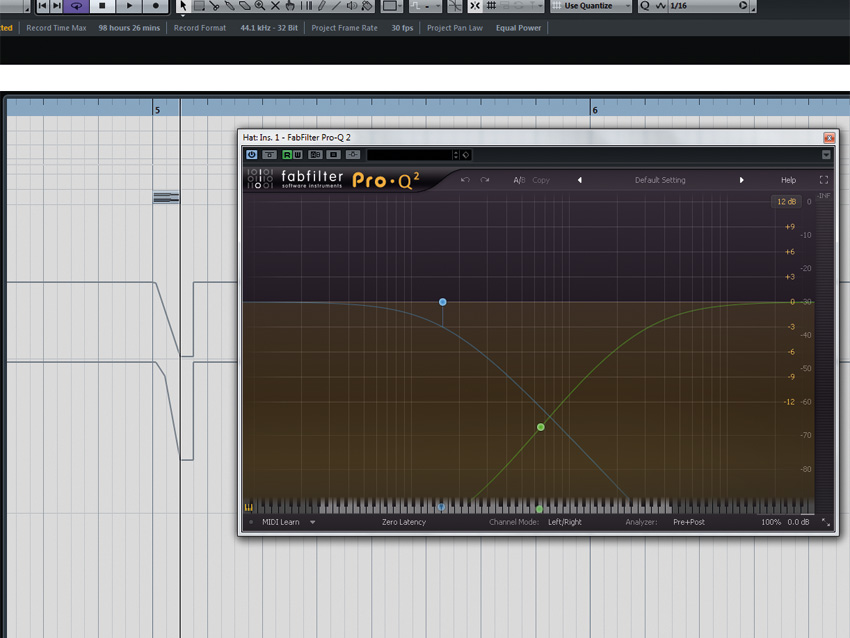Change the Zero Latency processing mode
The width and height of the screenshot is (850, 638).
click(404, 522)
